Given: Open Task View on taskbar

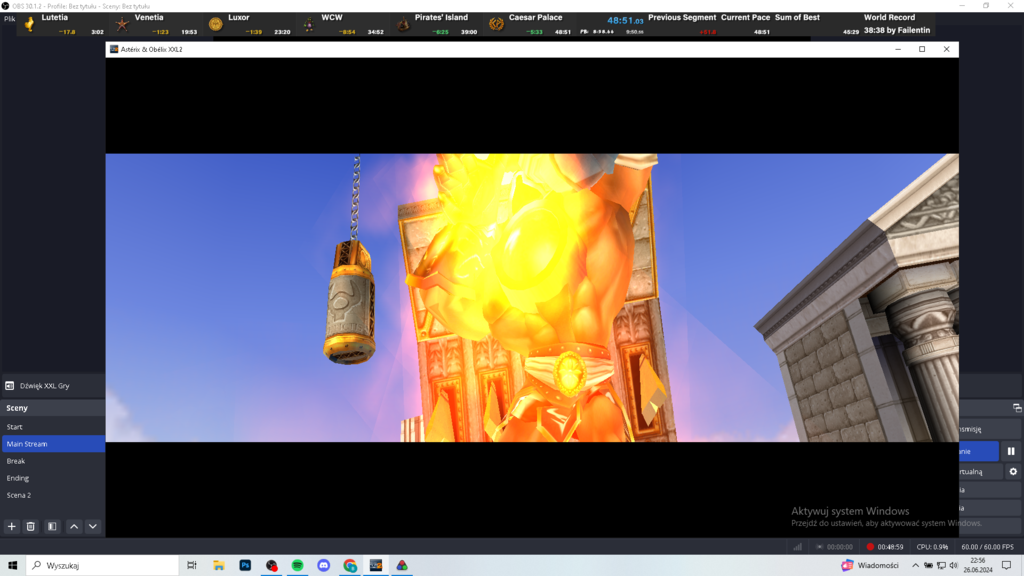Looking at the screenshot, I should pyautogui.click(x=192, y=566).
